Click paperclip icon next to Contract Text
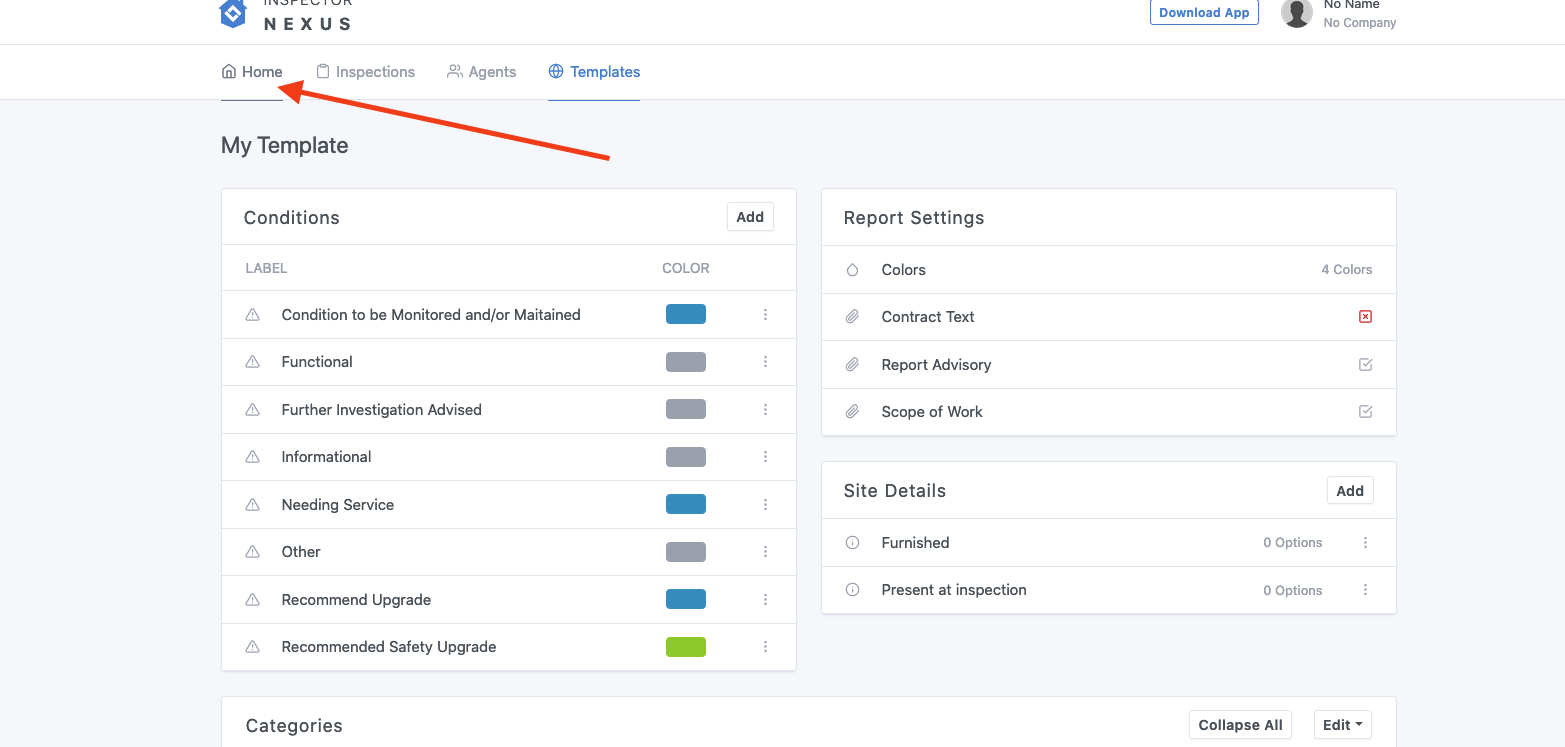The height and width of the screenshot is (747, 1565). tap(852, 317)
